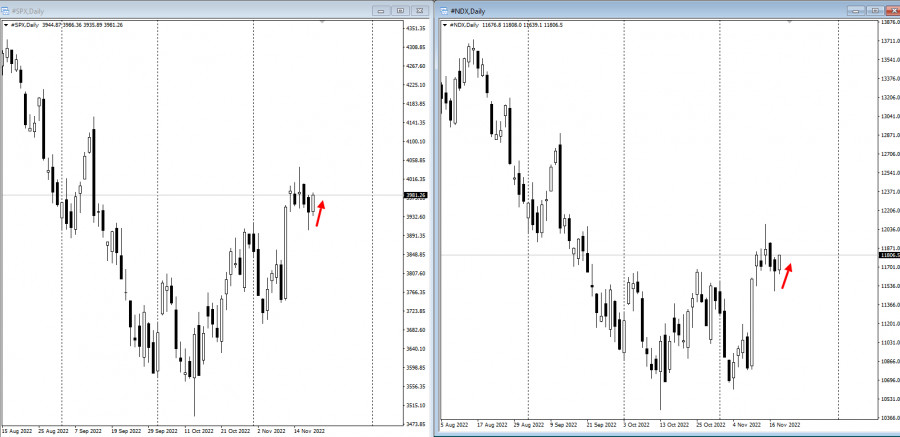The height and width of the screenshot is (437, 900).
Task: Click date 16 Nov 2022 on NDX chart
Action: [x=784, y=425]
